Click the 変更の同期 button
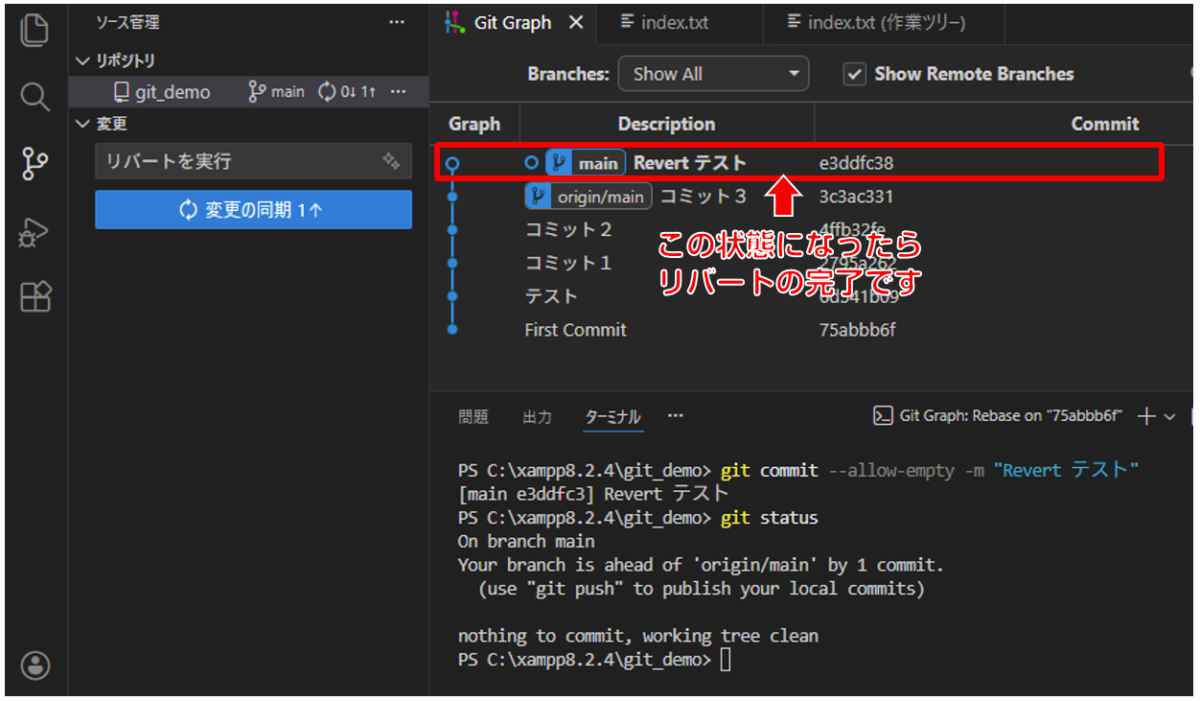Viewport: 1200px width, 701px height. coord(253,210)
